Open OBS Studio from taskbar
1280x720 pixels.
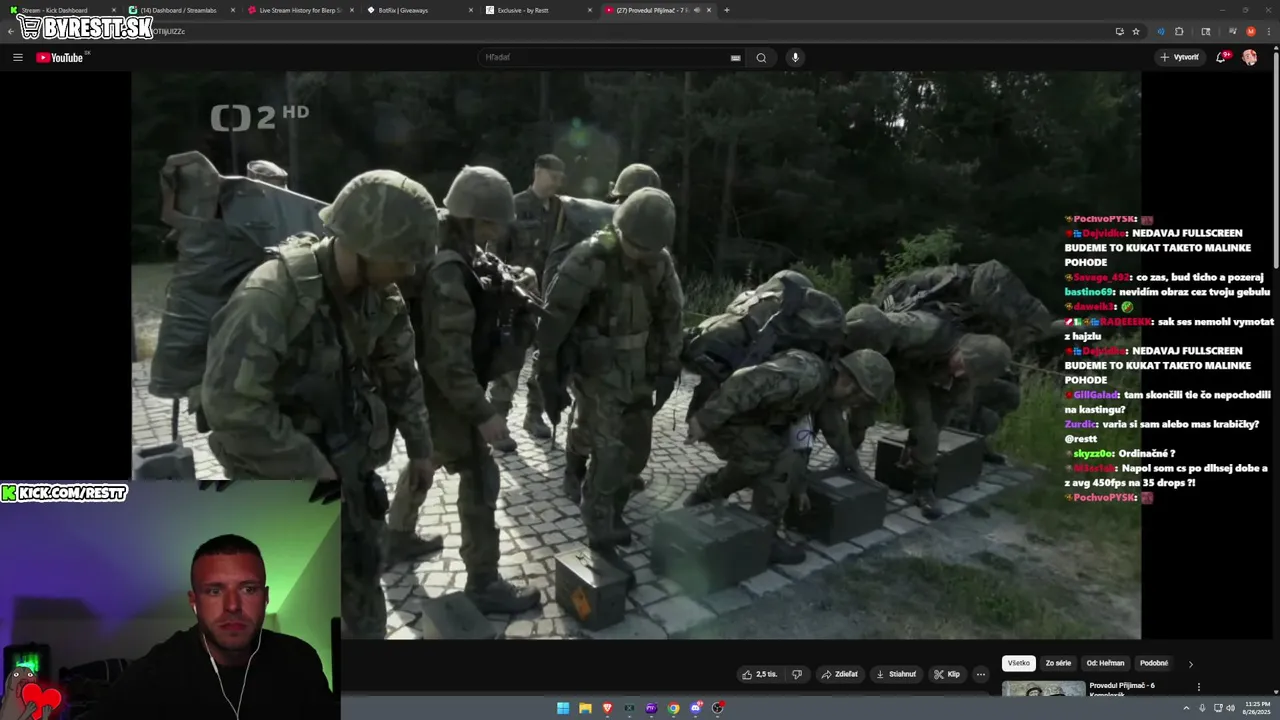pos(717,708)
